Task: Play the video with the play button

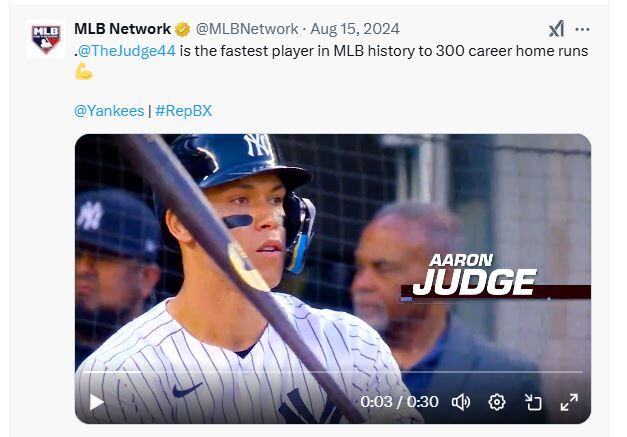Action: click(97, 402)
